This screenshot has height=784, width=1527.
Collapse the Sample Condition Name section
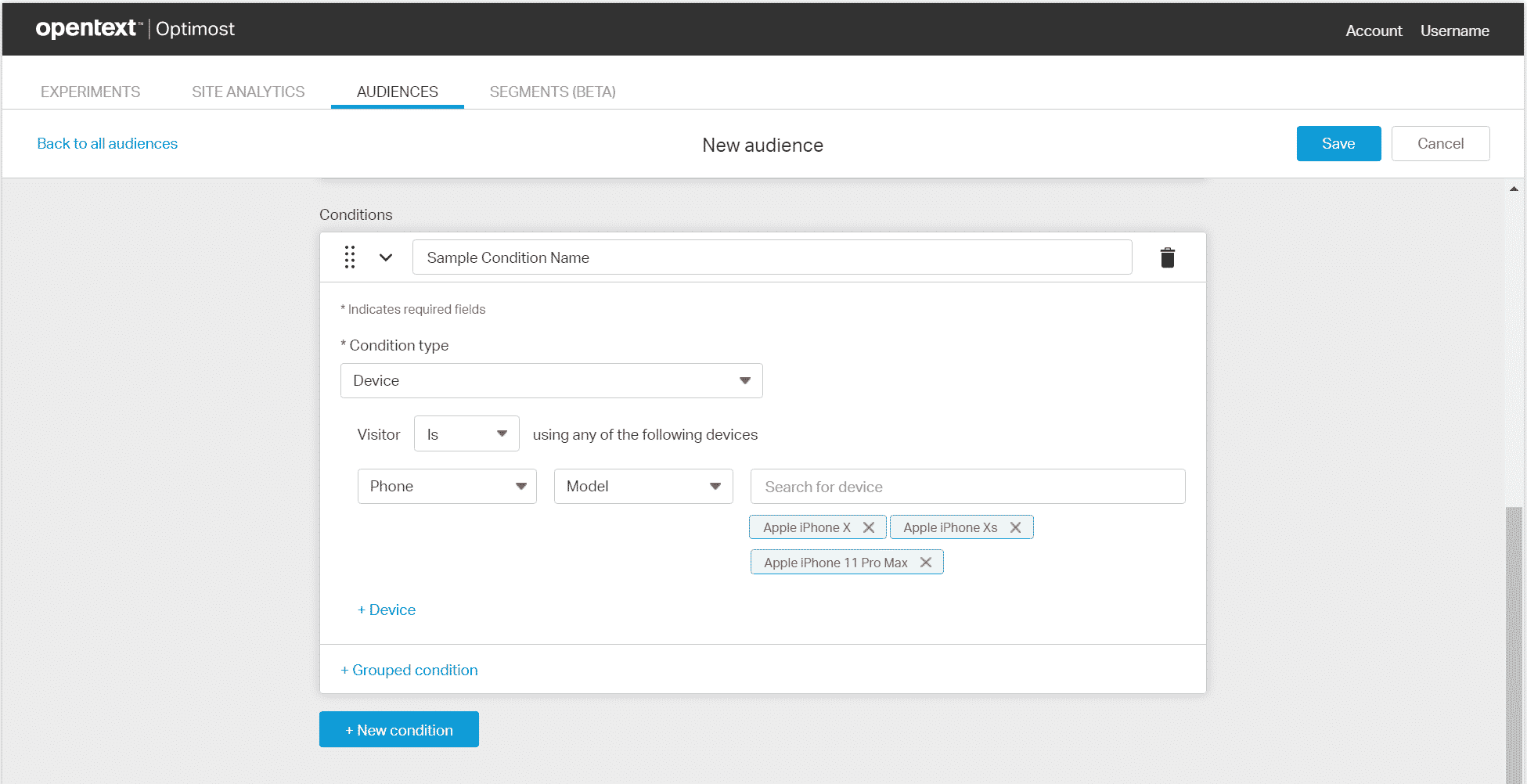[385, 257]
